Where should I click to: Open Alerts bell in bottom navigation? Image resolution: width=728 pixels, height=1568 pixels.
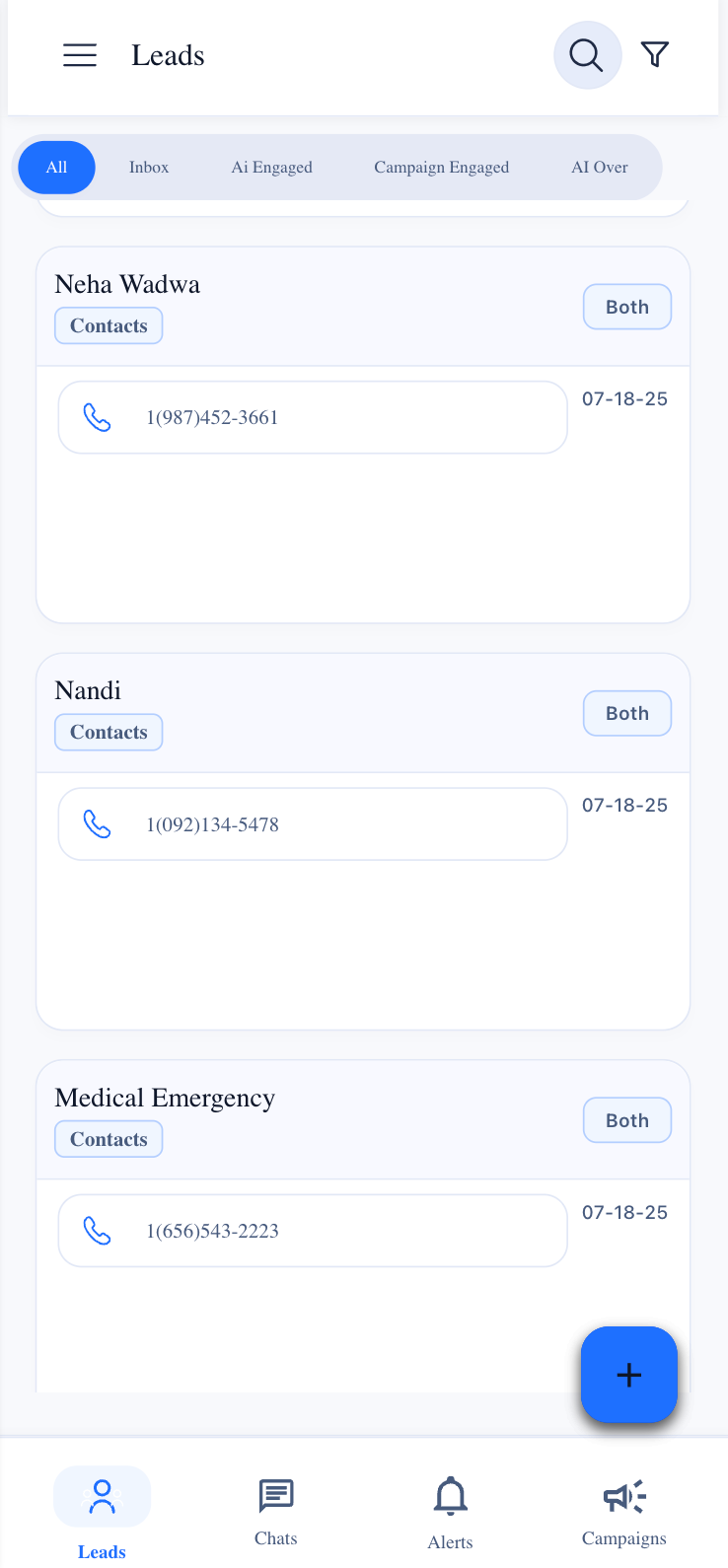(x=451, y=1510)
